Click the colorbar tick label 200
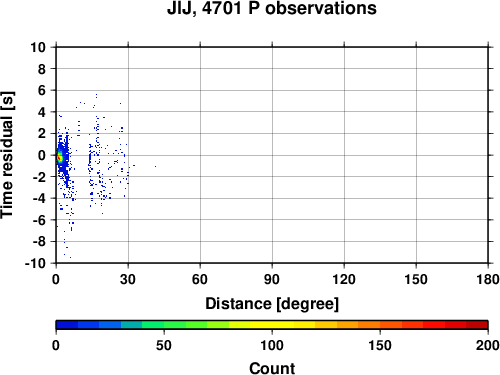500x375 pixels. 488,345
